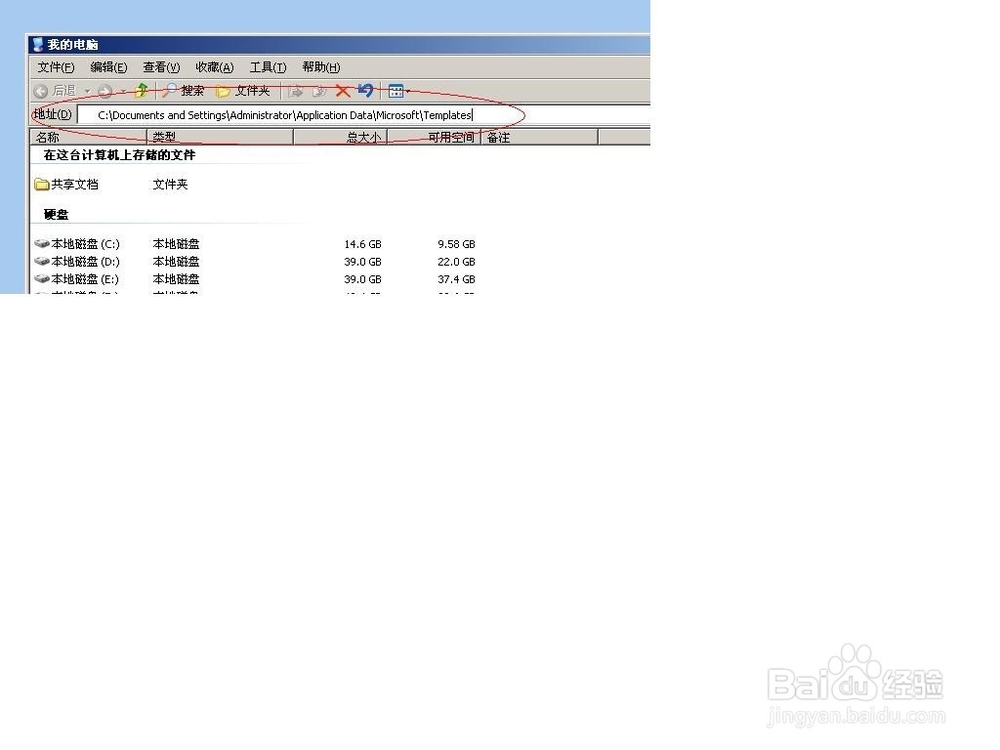This screenshot has height=750, width=1000.
Task: Click the Undo arrow icon on toolbar
Action: coord(364,90)
